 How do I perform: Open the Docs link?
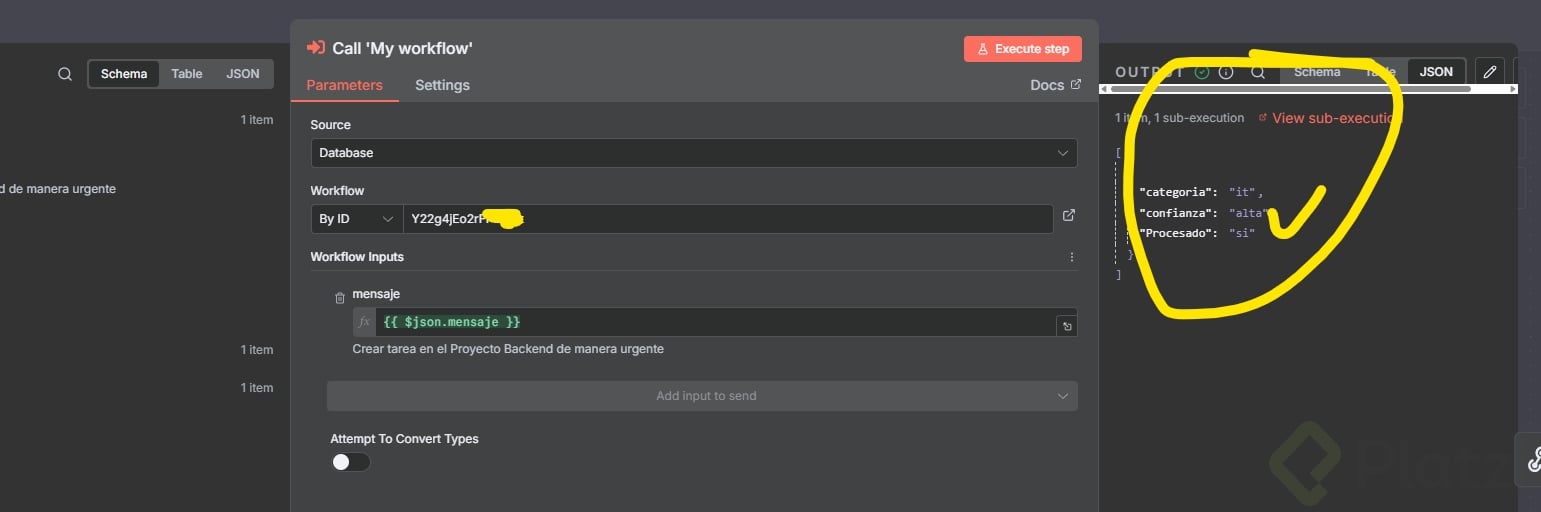[x=1055, y=85]
